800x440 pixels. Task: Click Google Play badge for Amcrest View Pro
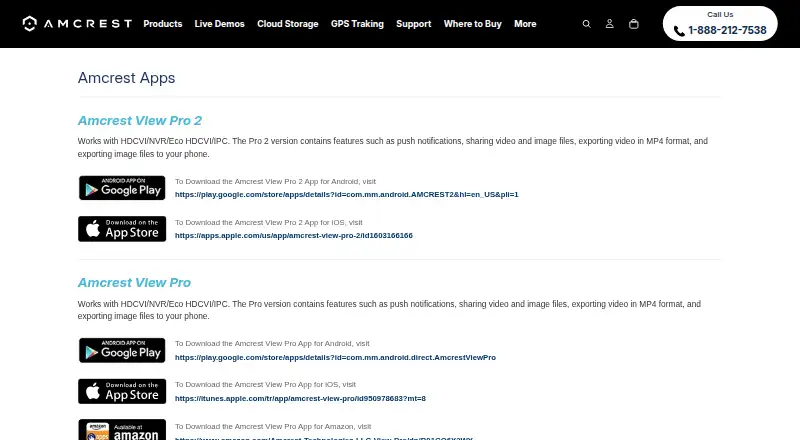[x=122, y=350]
